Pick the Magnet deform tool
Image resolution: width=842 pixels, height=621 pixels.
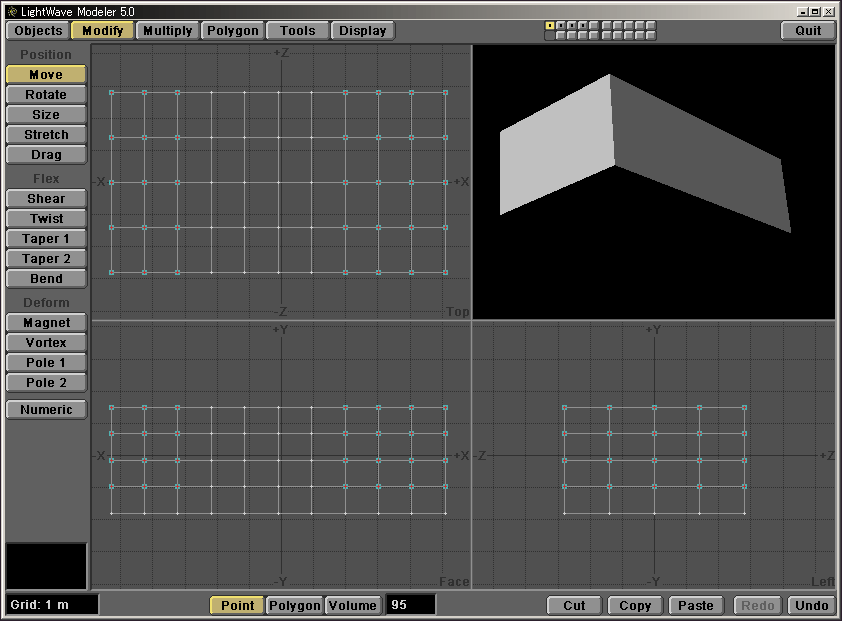(x=46, y=323)
